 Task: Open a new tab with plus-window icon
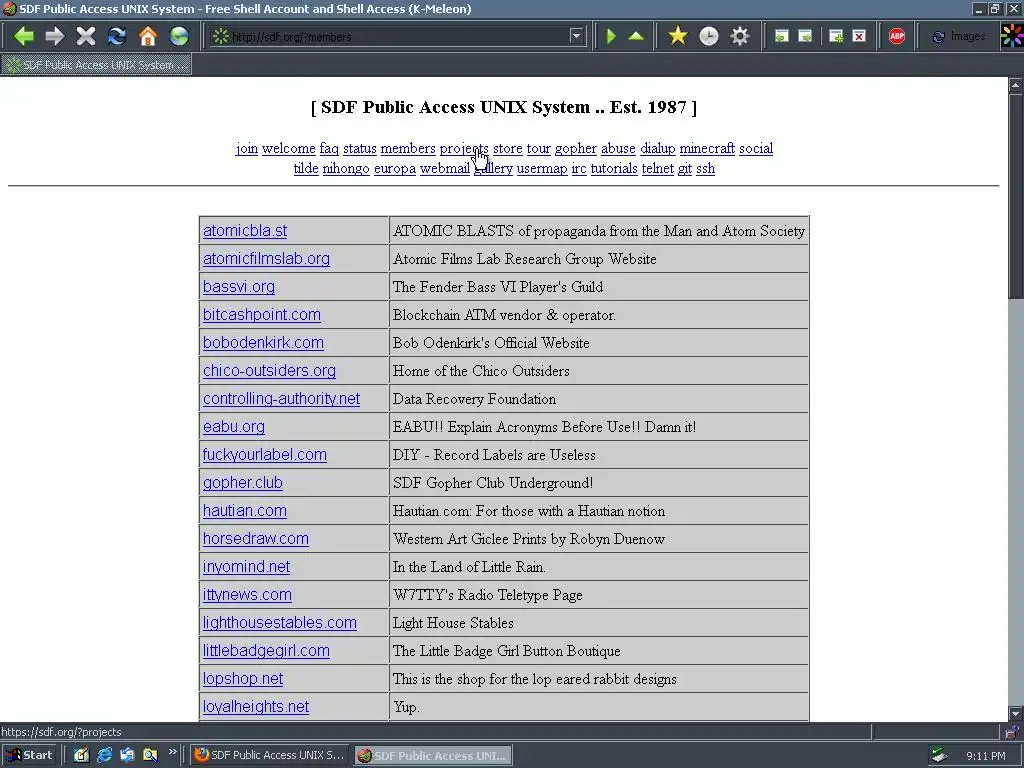click(836, 36)
